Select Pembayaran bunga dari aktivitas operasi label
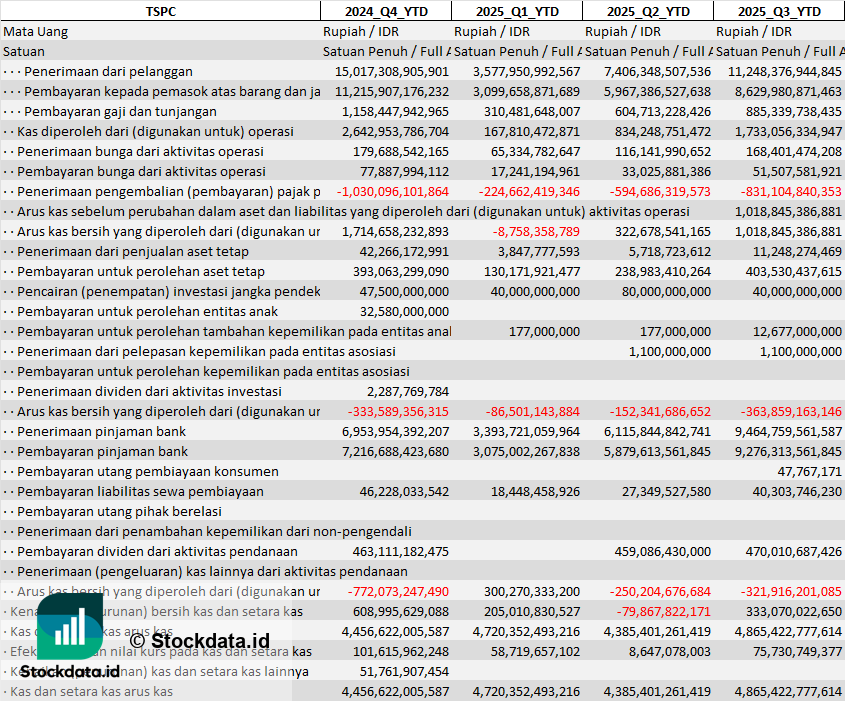This screenshot has height=701, width=845. [141, 171]
